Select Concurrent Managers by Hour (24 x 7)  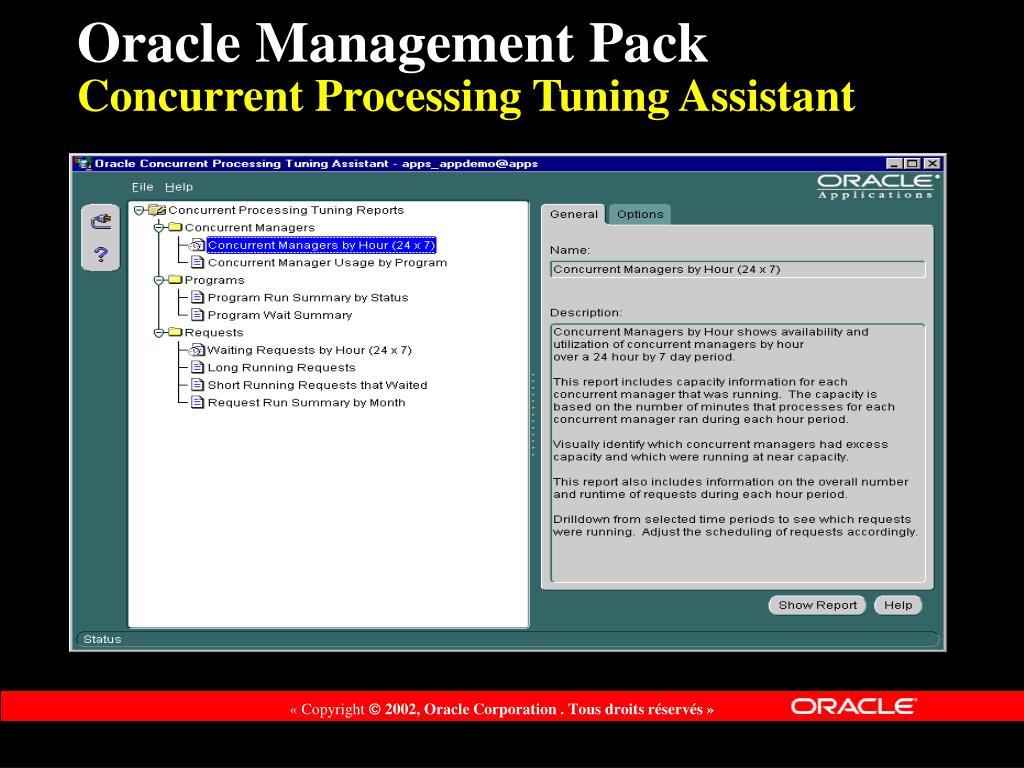[321, 245]
